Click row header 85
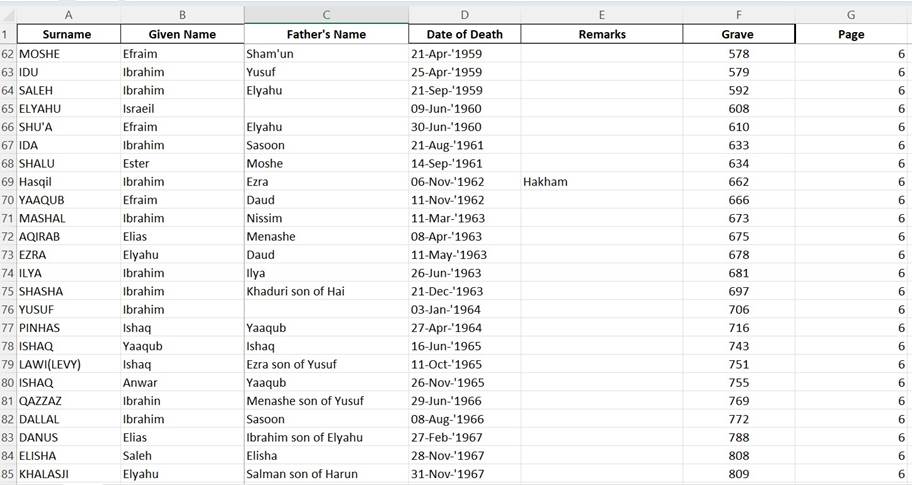 [8, 473]
